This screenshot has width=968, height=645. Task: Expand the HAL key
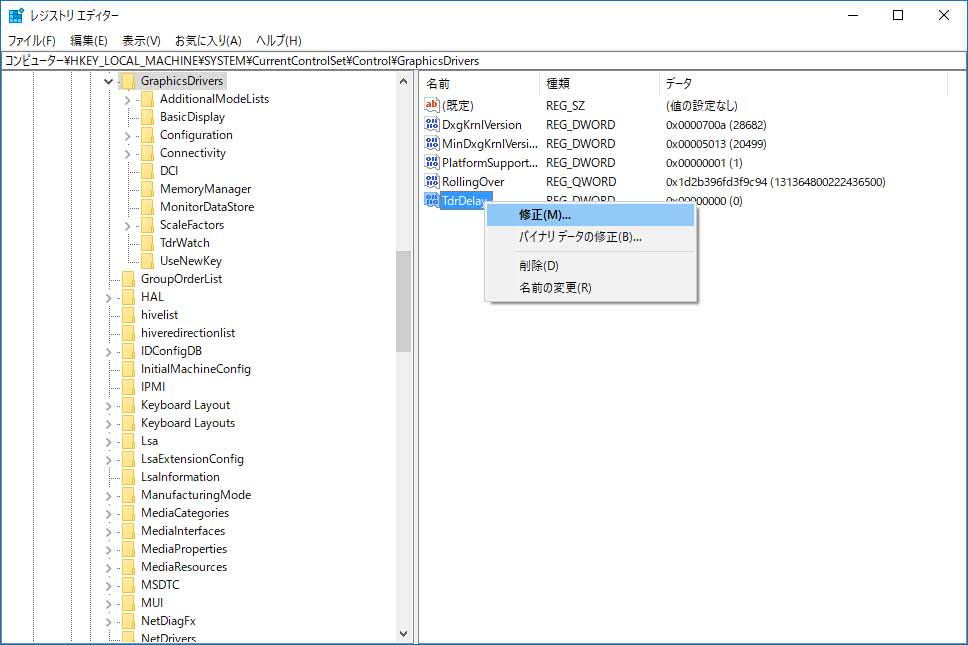click(x=109, y=298)
